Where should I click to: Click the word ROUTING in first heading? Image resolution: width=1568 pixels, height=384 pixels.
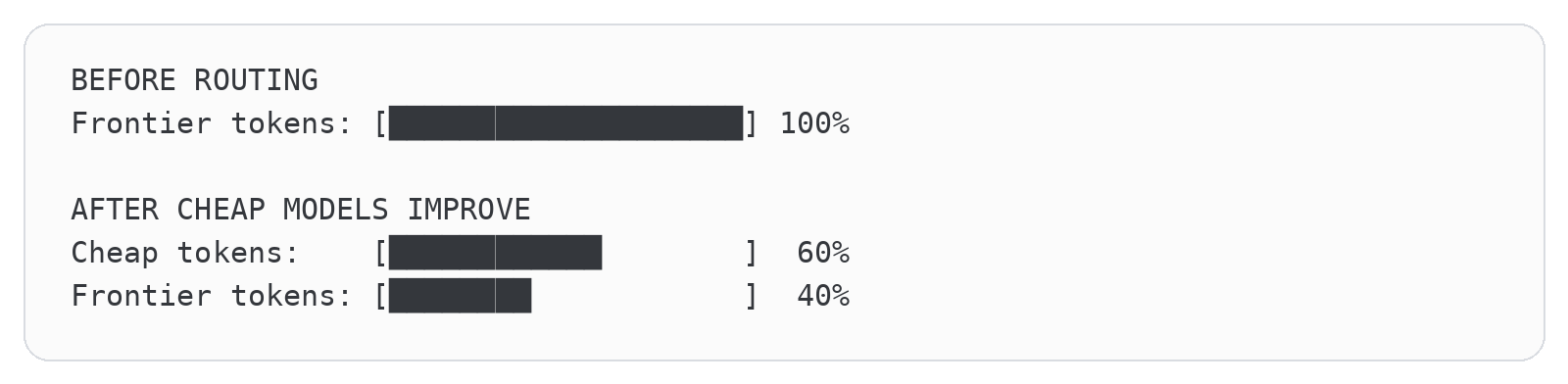[256, 80]
